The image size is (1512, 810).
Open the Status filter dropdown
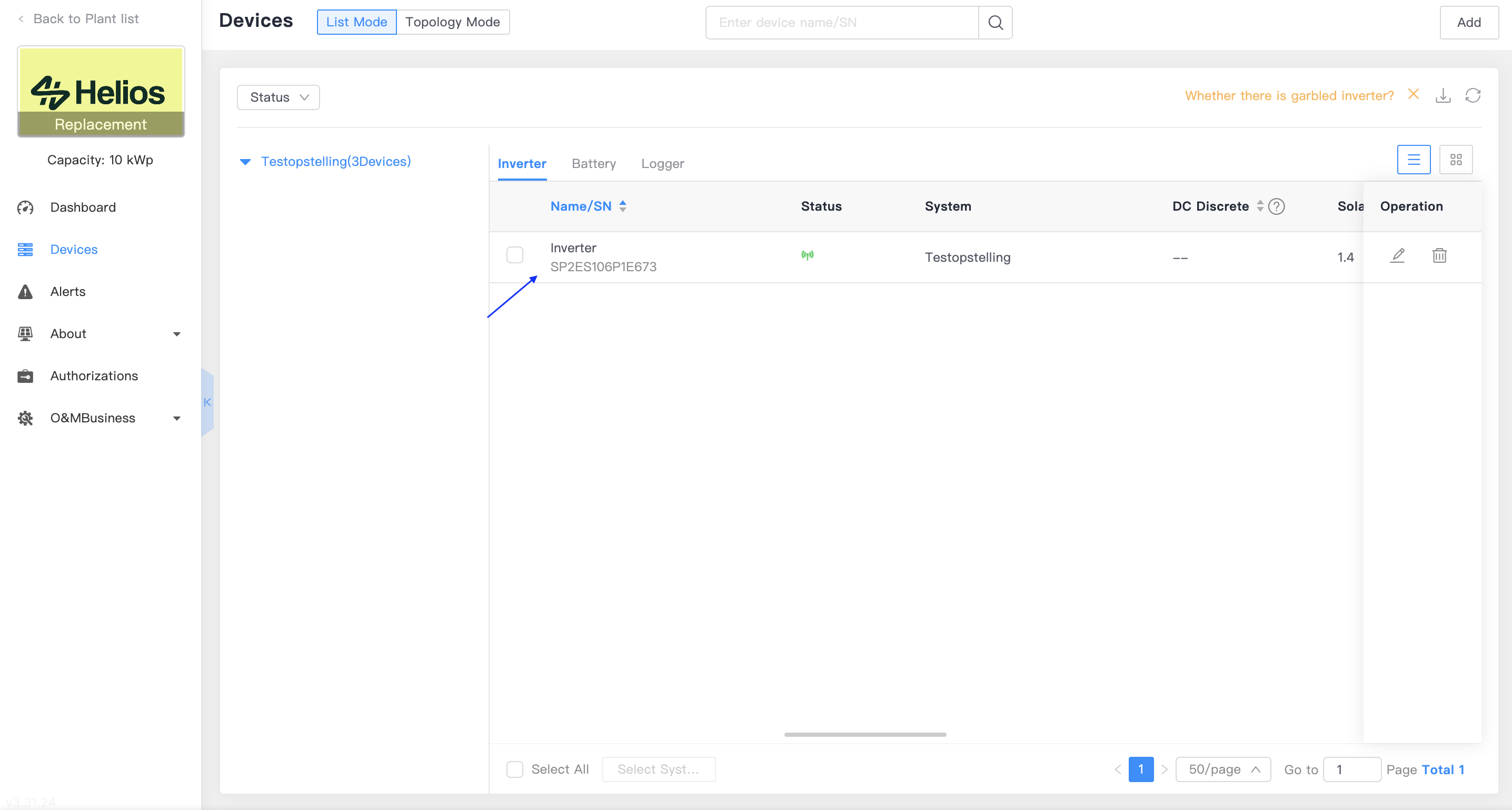(x=278, y=97)
